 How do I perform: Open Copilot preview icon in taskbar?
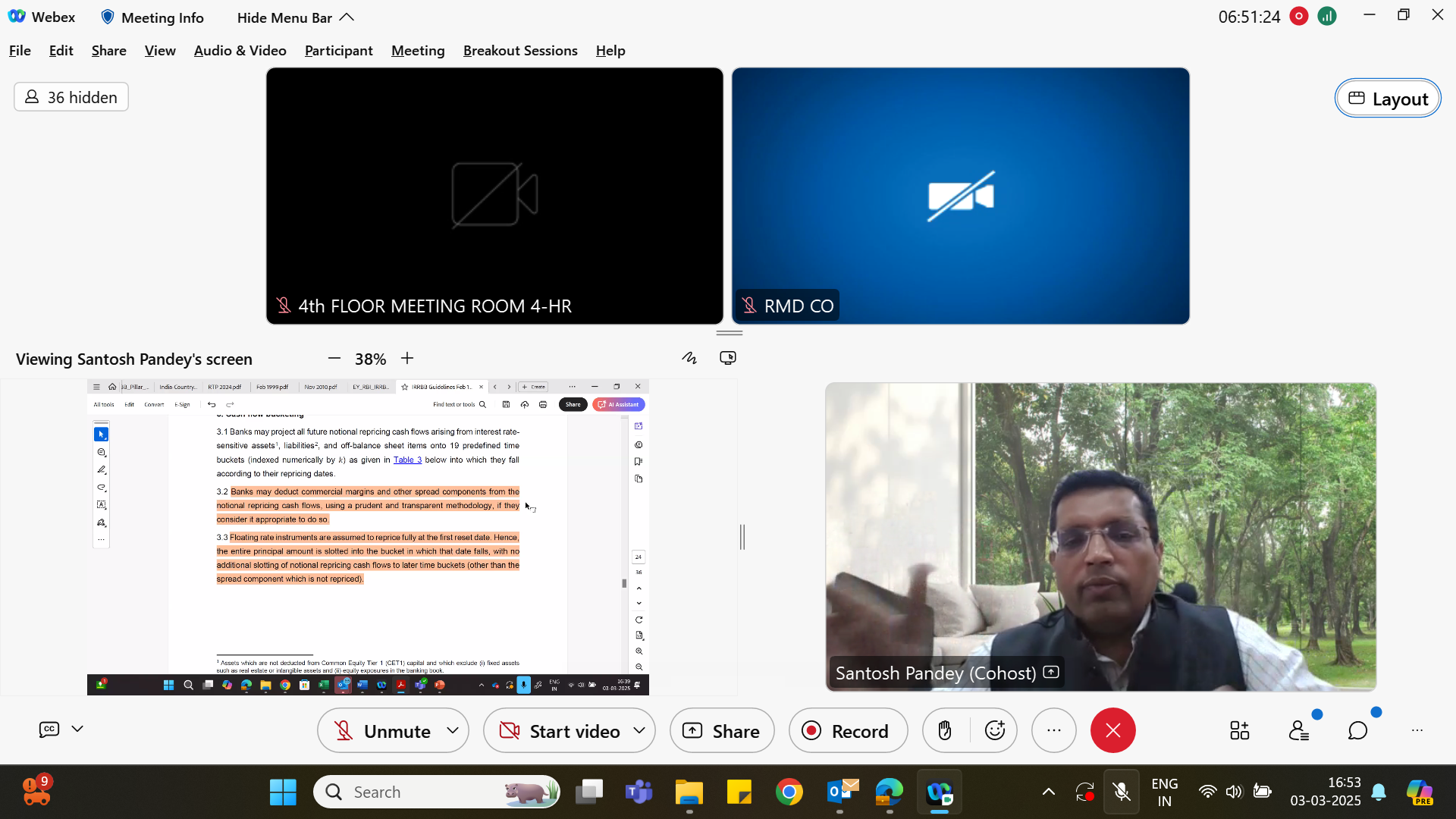tap(1420, 792)
